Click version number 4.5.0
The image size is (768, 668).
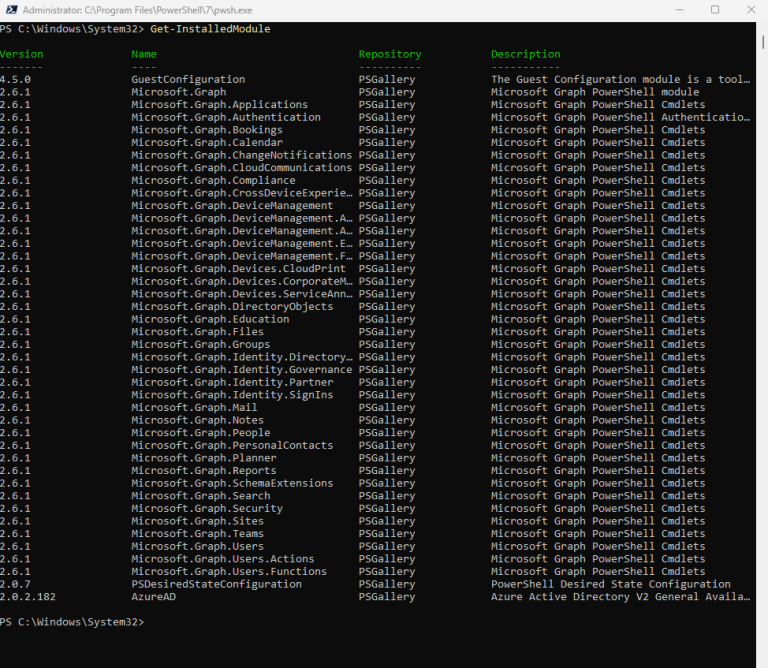(x=15, y=79)
